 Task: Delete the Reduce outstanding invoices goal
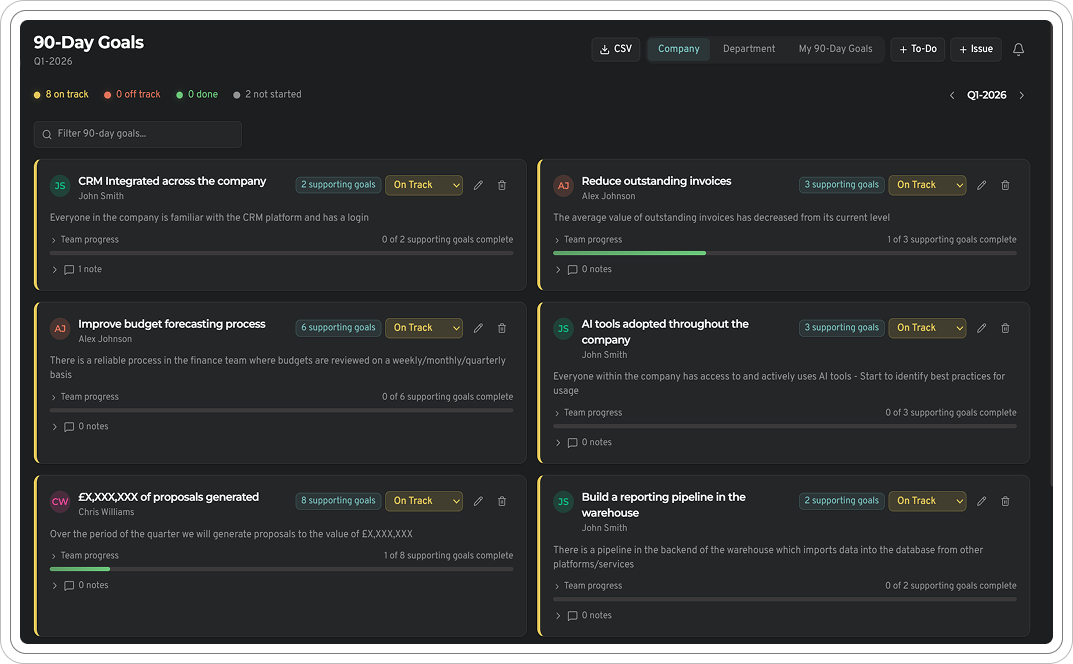coord(1005,184)
